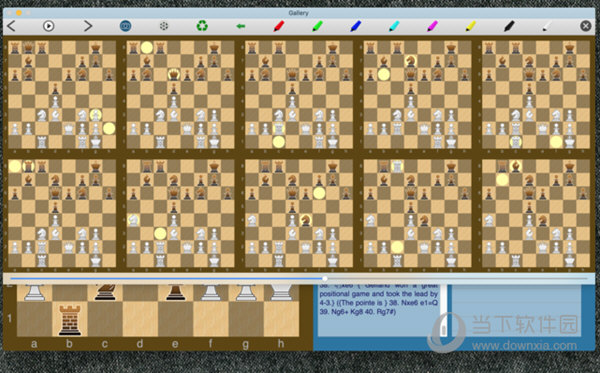Viewport: 600px width, 373px height.
Task: Open the second board thumbnail in top row
Action: click(x=180, y=94)
